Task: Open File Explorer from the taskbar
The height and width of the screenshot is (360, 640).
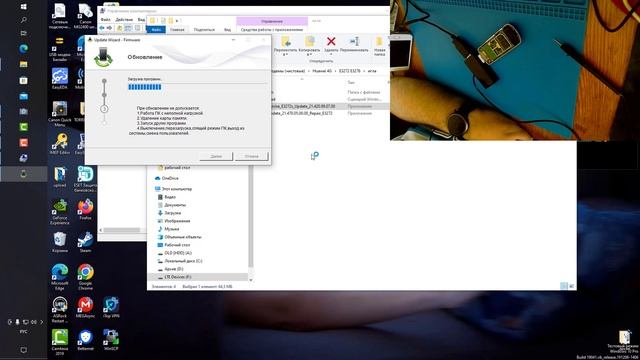Action: [24, 64]
